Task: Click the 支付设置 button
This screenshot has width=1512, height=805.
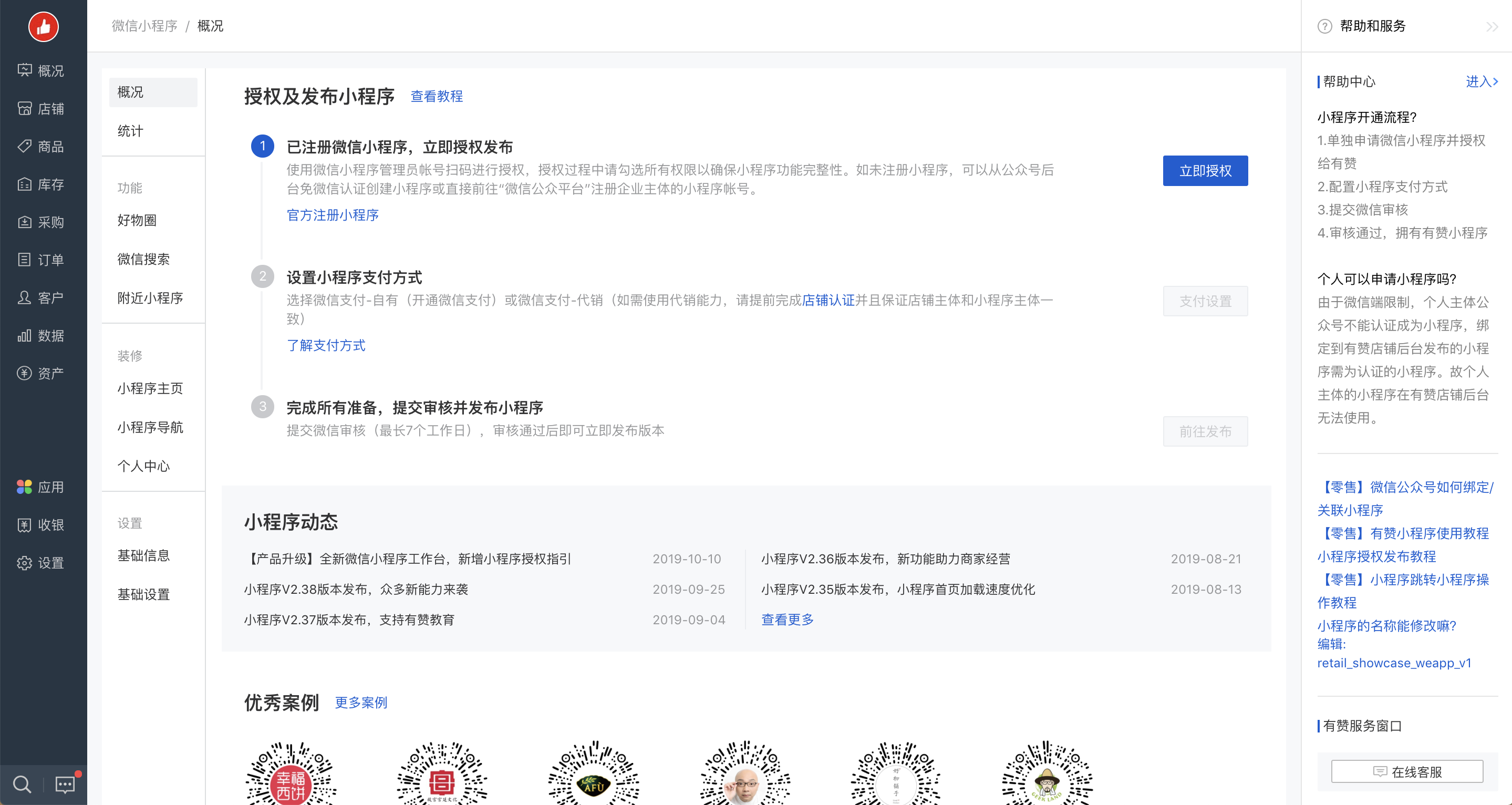Action: click(1205, 301)
